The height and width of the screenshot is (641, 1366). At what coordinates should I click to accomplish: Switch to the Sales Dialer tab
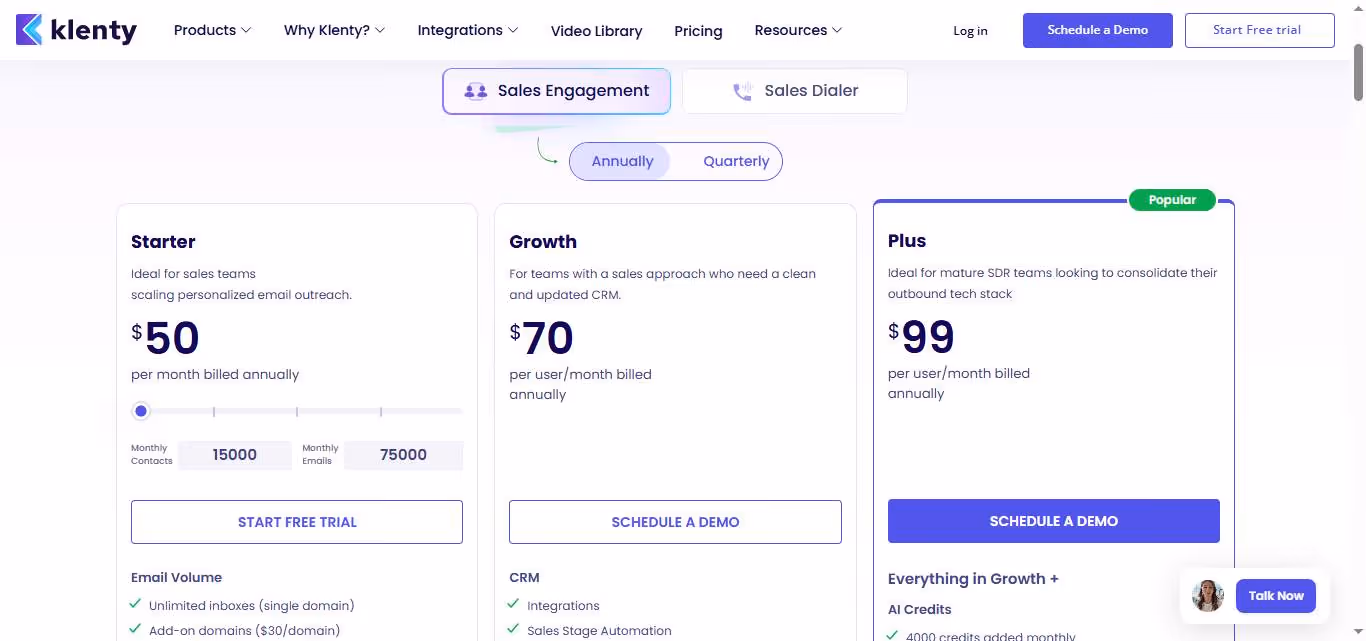click(795, 91)
